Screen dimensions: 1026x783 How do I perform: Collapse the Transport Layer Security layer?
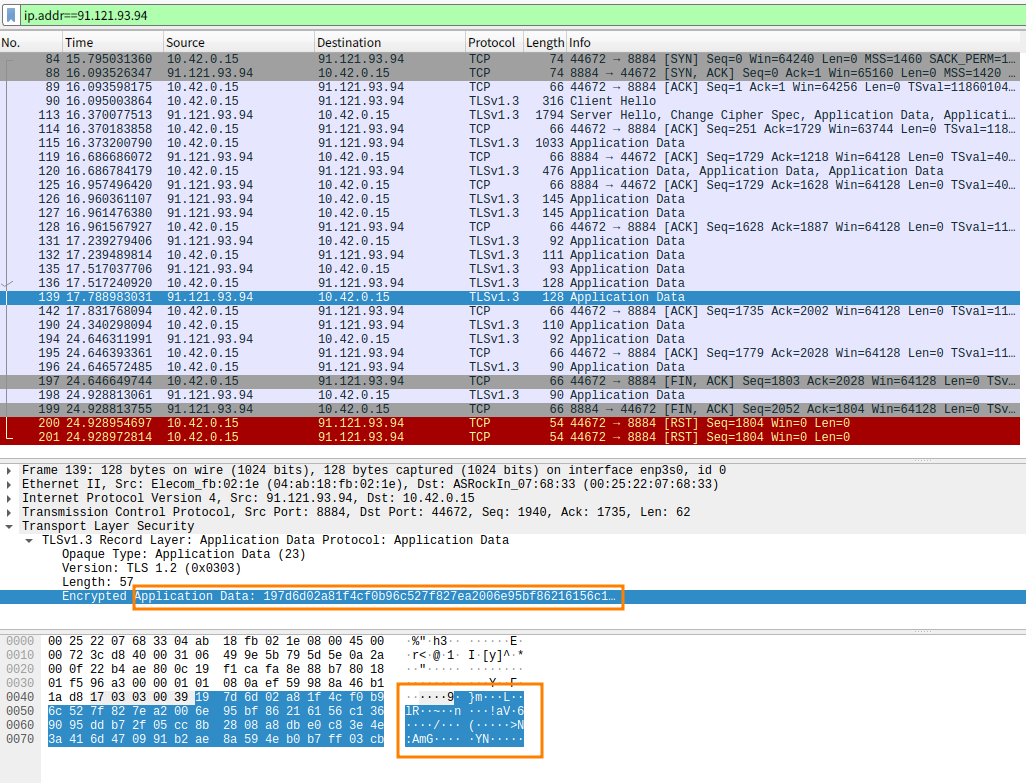pos(10,526)
